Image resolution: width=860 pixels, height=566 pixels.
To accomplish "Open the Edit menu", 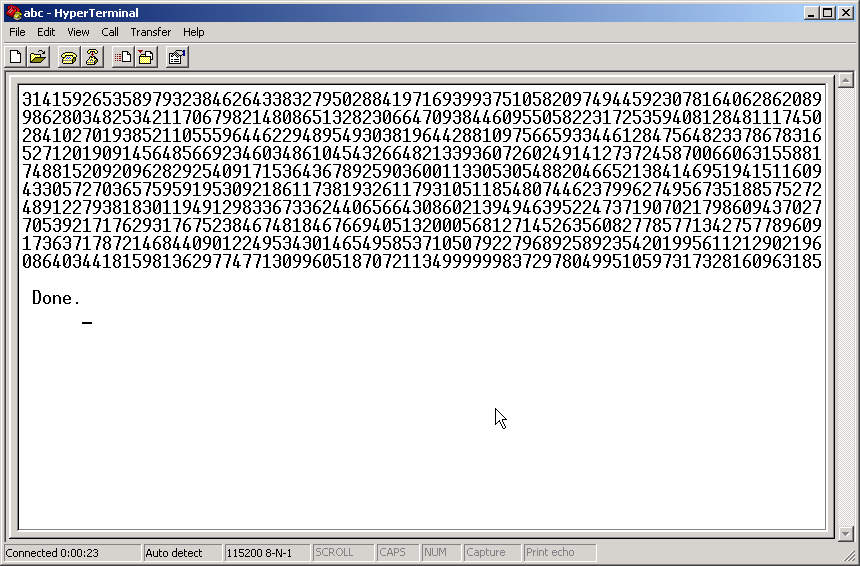I will tap(46, 32).
